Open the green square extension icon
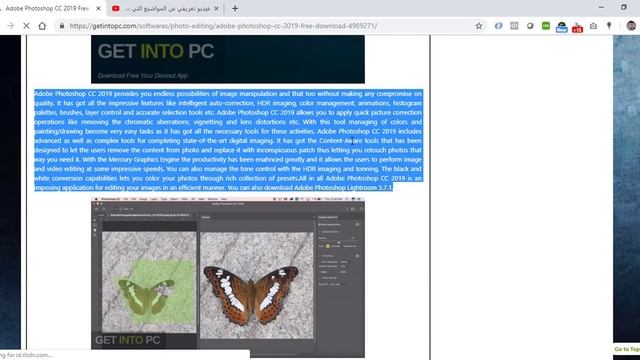The height and width of the screenshot is (360, 640). [546, 26]
